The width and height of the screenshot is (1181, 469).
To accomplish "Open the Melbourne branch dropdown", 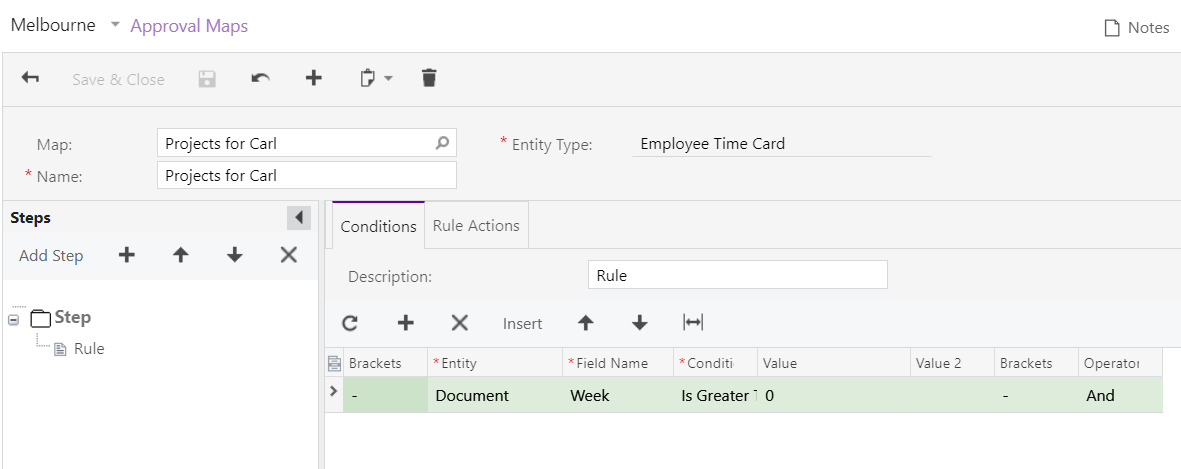I will [115, 25].
